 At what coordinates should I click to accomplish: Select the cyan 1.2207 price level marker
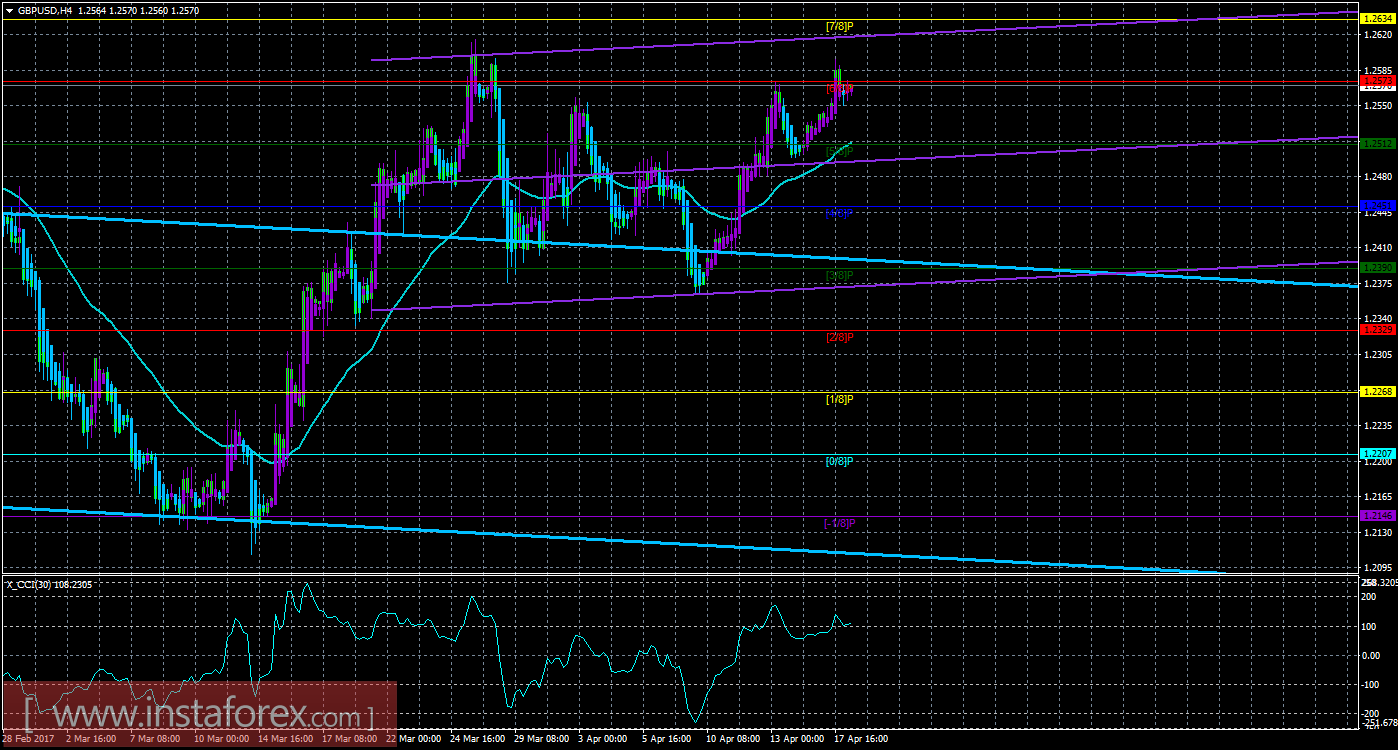[x=1377, y=453]
